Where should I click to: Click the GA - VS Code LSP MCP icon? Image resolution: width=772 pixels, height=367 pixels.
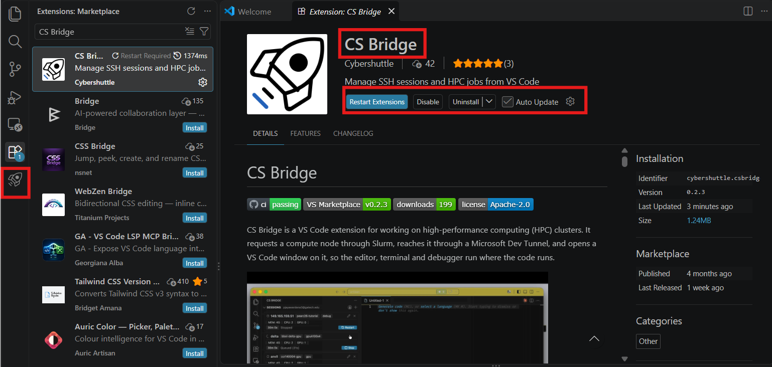tap(53, 250)
